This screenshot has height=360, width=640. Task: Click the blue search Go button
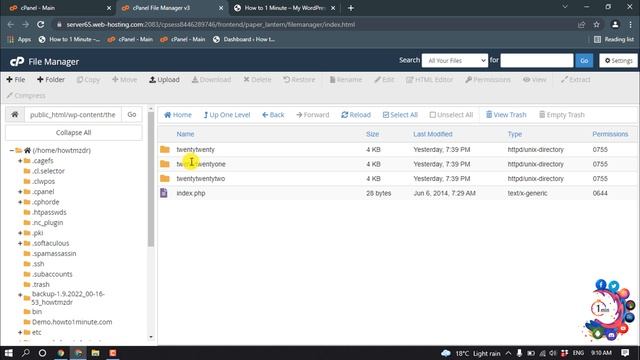pyautogui.click(x=584, y=60)
